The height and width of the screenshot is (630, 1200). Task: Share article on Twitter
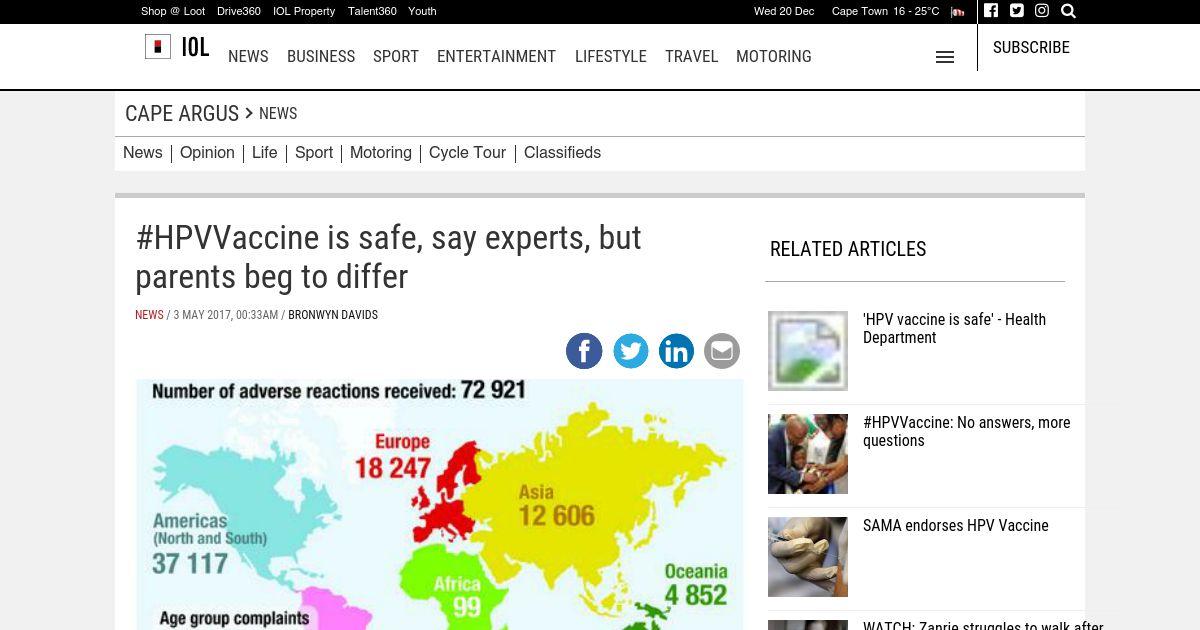pyautogui.click(x=630, y=351)
